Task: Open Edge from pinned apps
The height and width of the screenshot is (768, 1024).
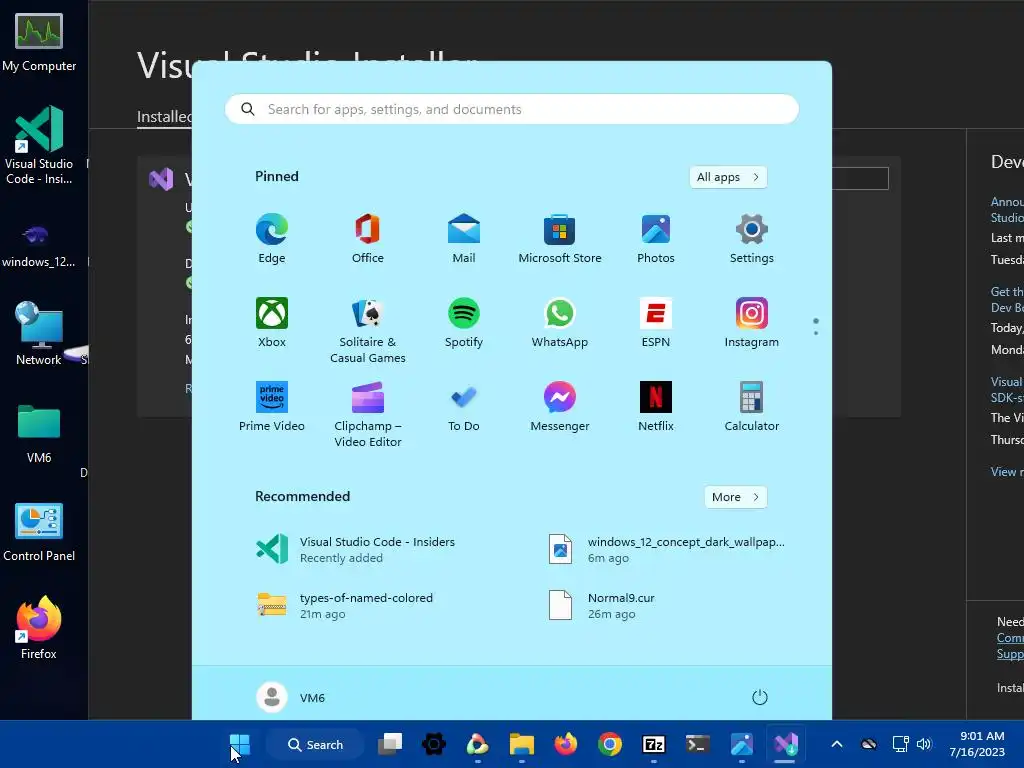Action: click(272, 238)
